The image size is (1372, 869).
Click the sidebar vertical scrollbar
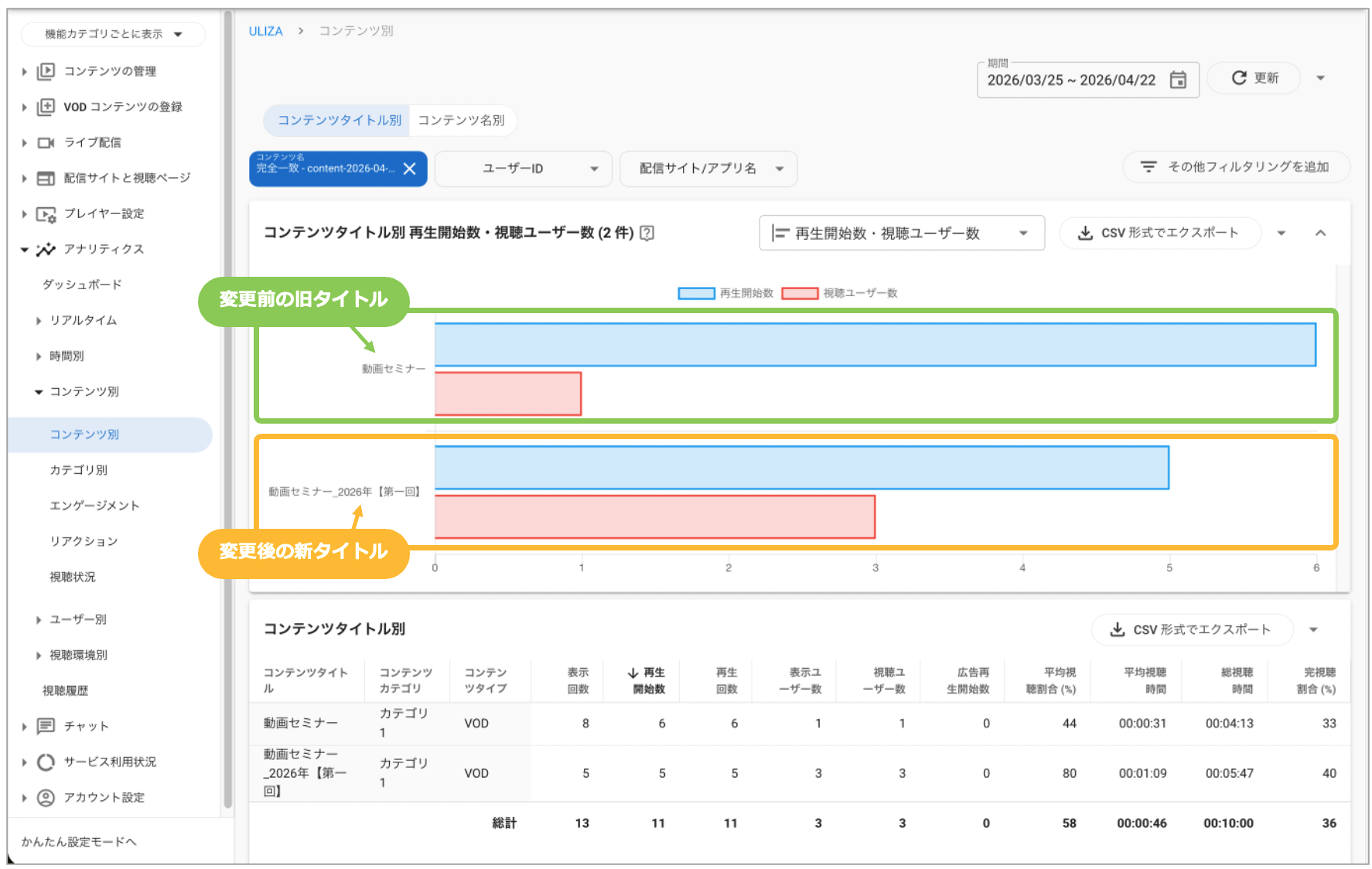click(x=227, y=410)
